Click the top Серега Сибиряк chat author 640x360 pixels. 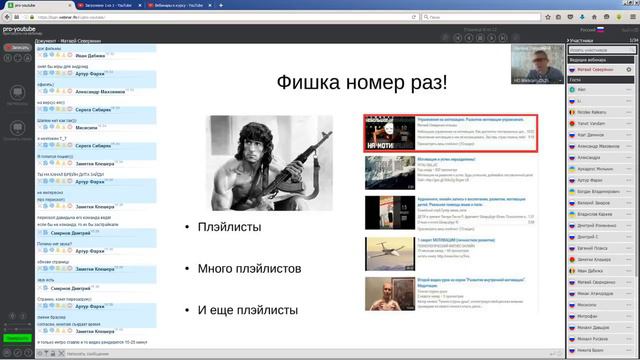coord(93,110)
